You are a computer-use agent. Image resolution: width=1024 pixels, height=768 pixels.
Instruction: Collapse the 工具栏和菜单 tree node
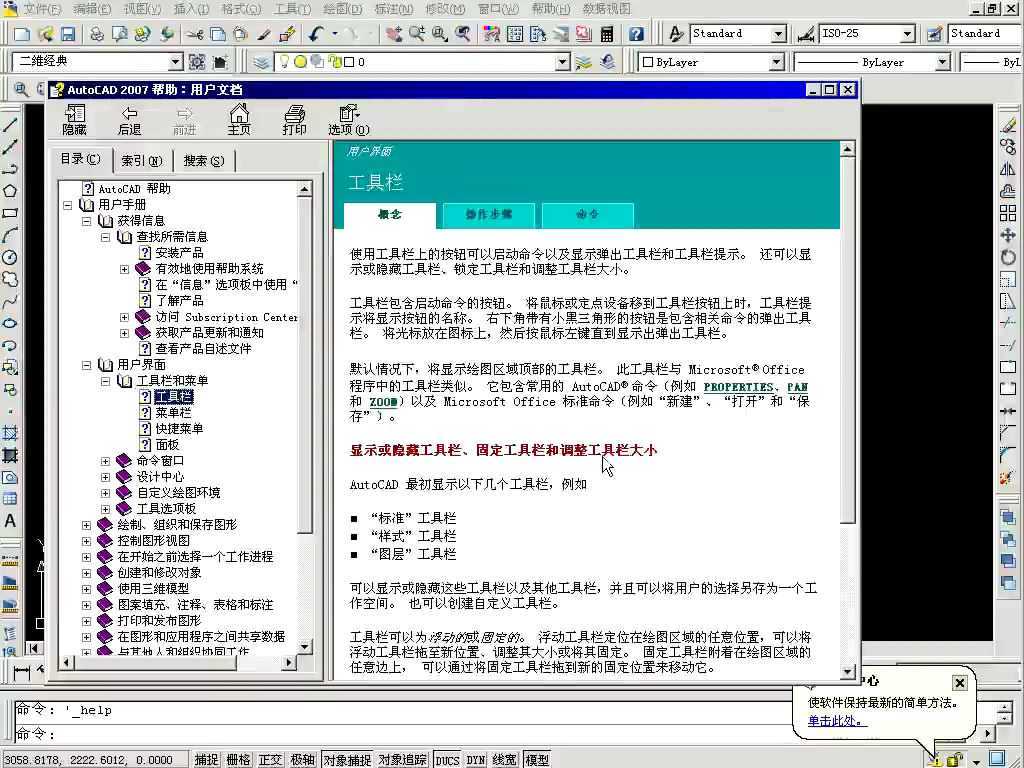pos(105,381)
